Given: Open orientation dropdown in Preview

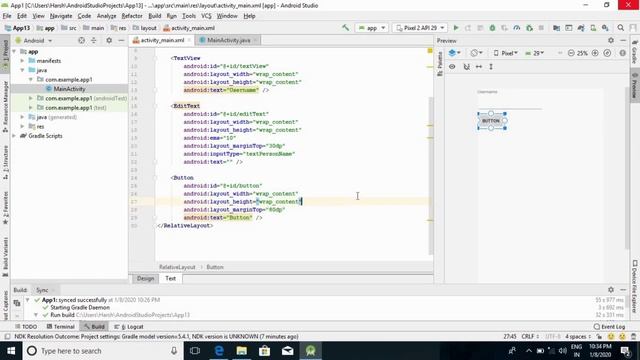Looking at the screenshot, I should click(x=476, y=53).
